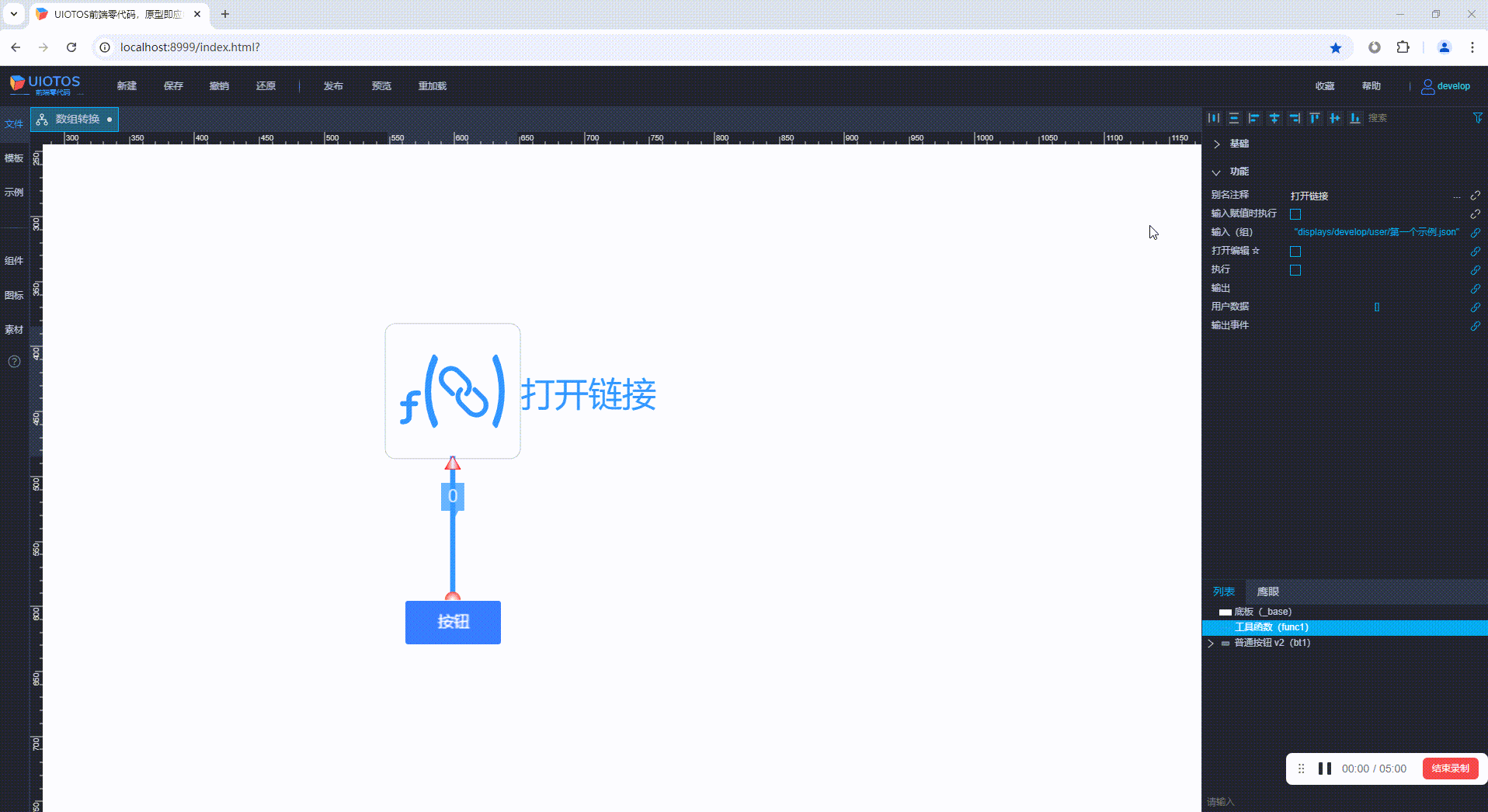
Task: Click the align top edges icon
Action: (x=1315, y=118)
